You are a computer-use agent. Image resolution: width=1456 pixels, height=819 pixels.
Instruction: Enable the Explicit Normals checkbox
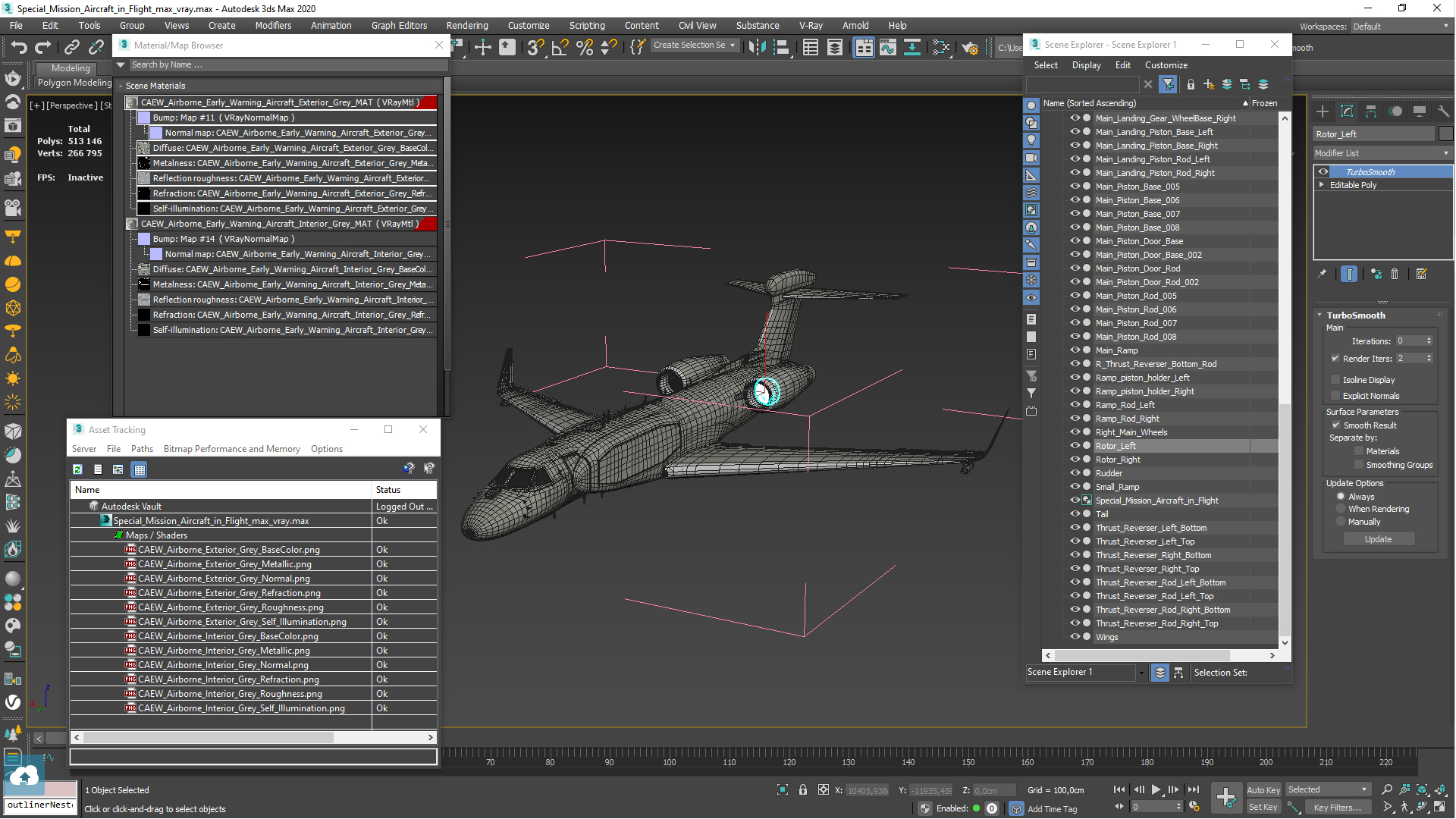[x=1335, y=396]
